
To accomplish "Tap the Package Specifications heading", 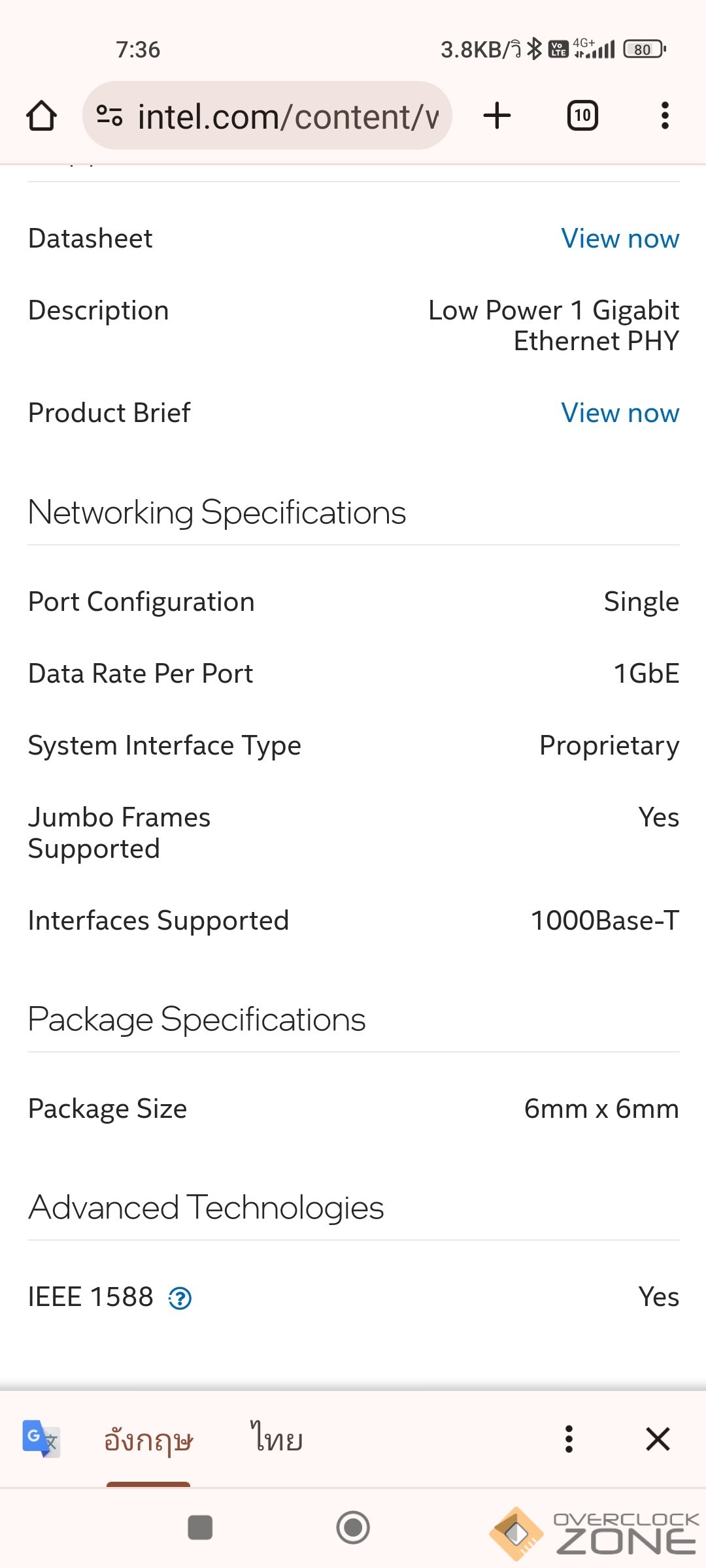I will pyautogui.click(x=197, y=1019).
